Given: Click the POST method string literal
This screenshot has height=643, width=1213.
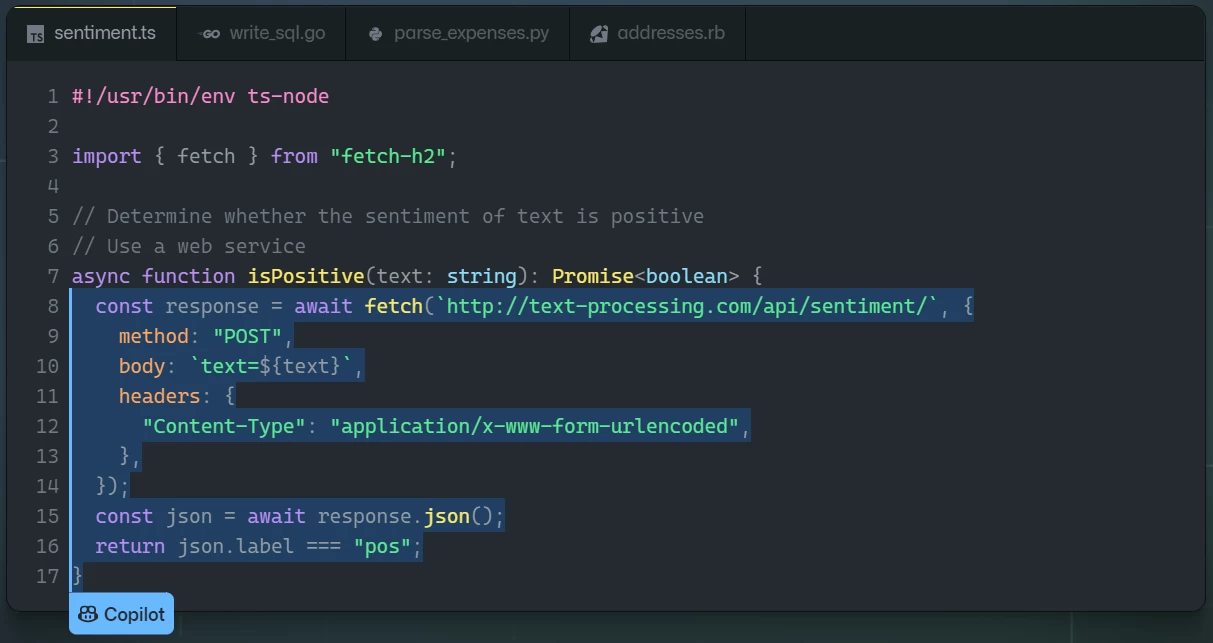Looking at the screenshot, I should pyautogui.click(x=246, y=336).
